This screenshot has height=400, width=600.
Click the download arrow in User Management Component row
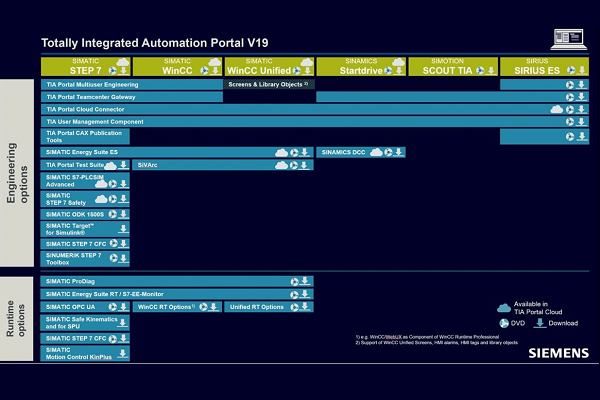pos(581,122)
